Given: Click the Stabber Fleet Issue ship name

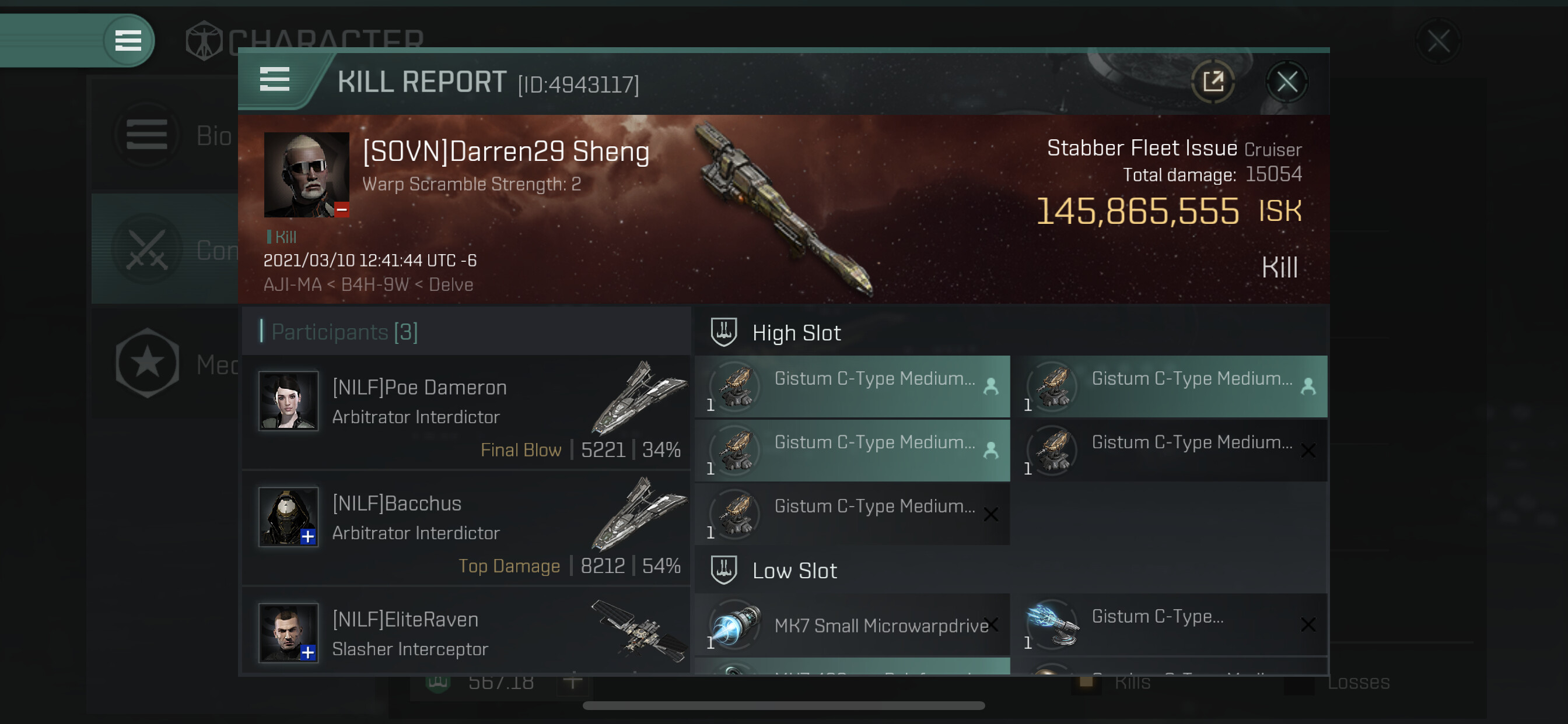Looking at the screenshot, I should tap(1142, 148).
